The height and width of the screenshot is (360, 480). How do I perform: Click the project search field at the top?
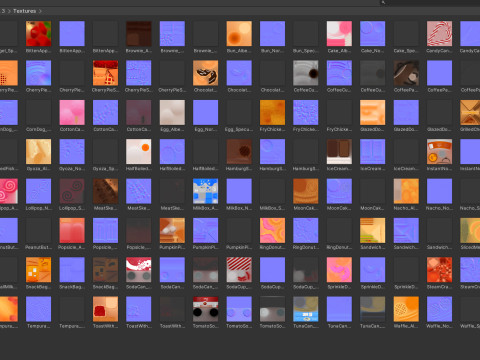point(430,3)
